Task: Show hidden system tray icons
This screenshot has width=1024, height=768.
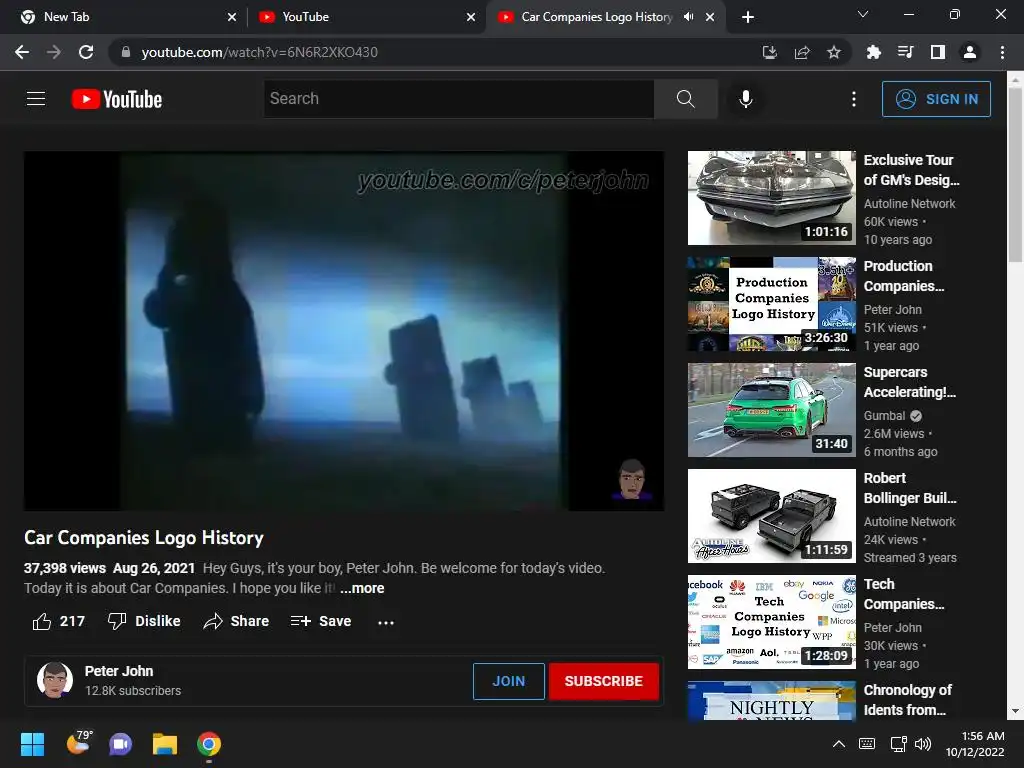Action: tap(839, 744)
